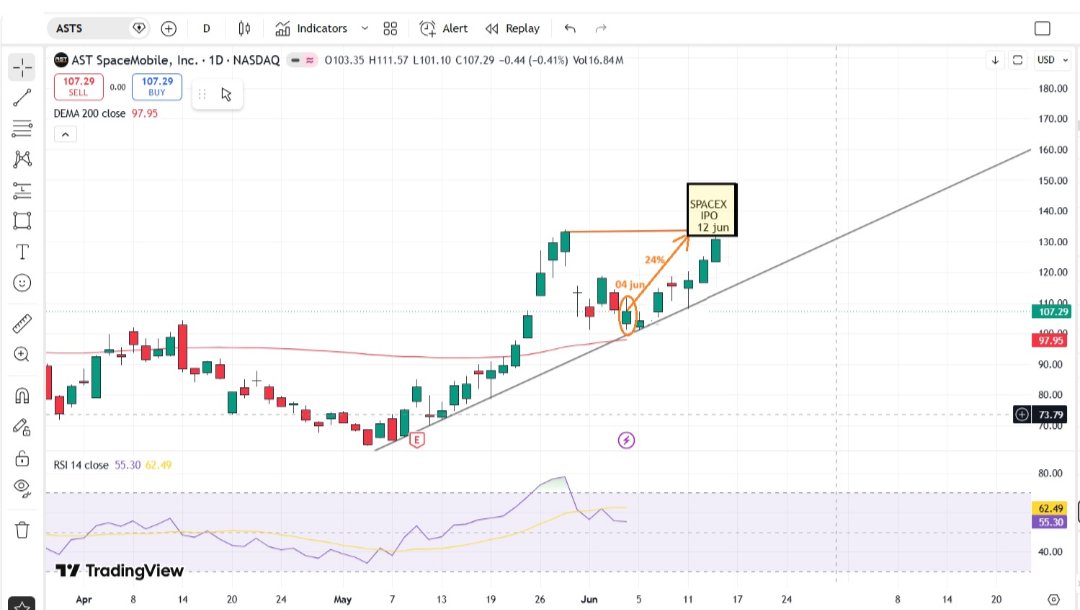Open chart settings gear at bottom right
The width and height of the screenshot is (1080, 610).
pyautogui.click(x=1053, y=599)
